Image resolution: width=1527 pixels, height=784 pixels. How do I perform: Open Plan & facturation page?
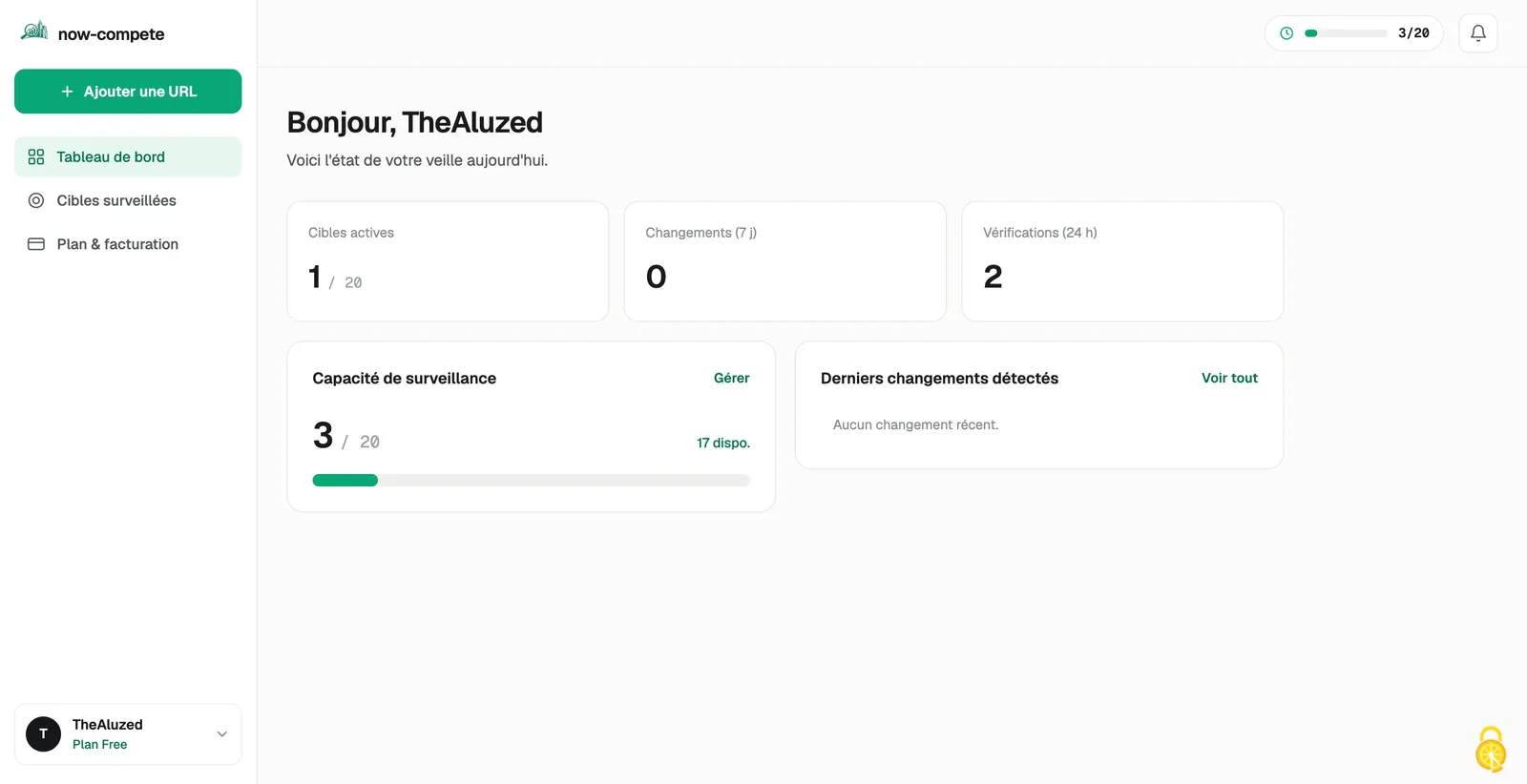pos(128,244)
